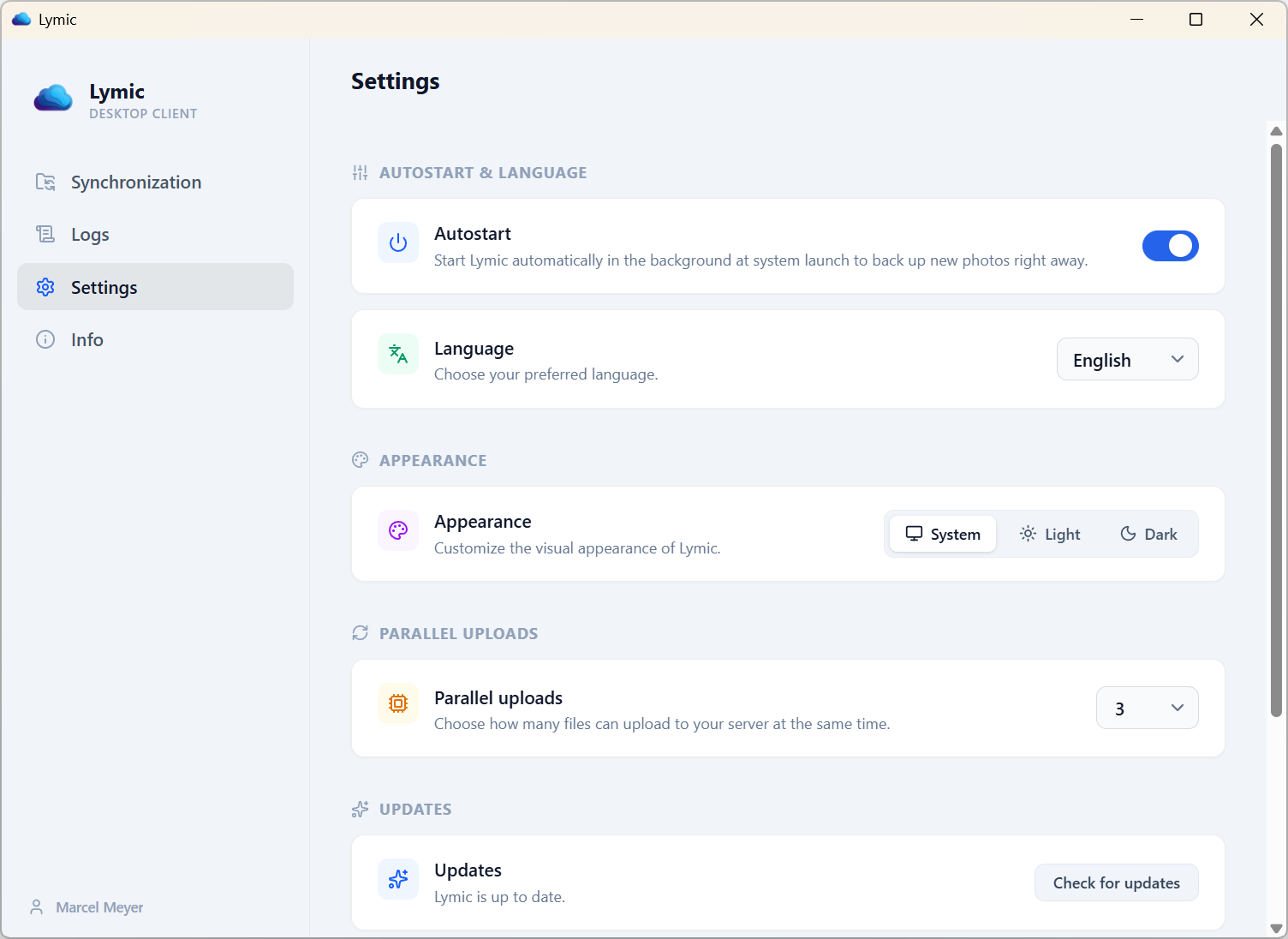Click the "Lymic is up to date." status text

point(500,897)
